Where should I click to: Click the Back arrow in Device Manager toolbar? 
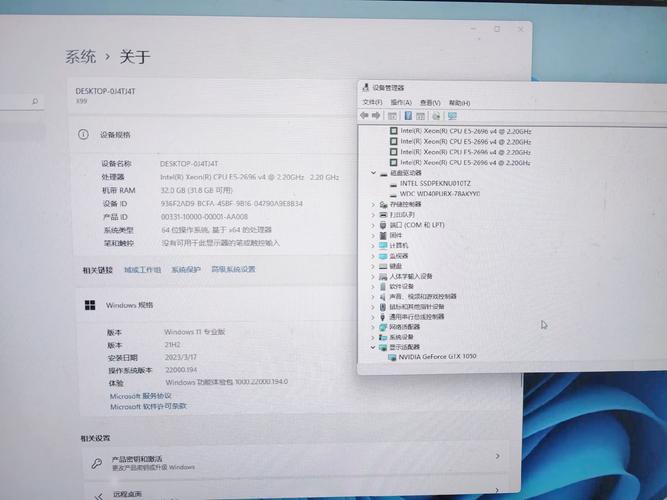tap(364, 115)
